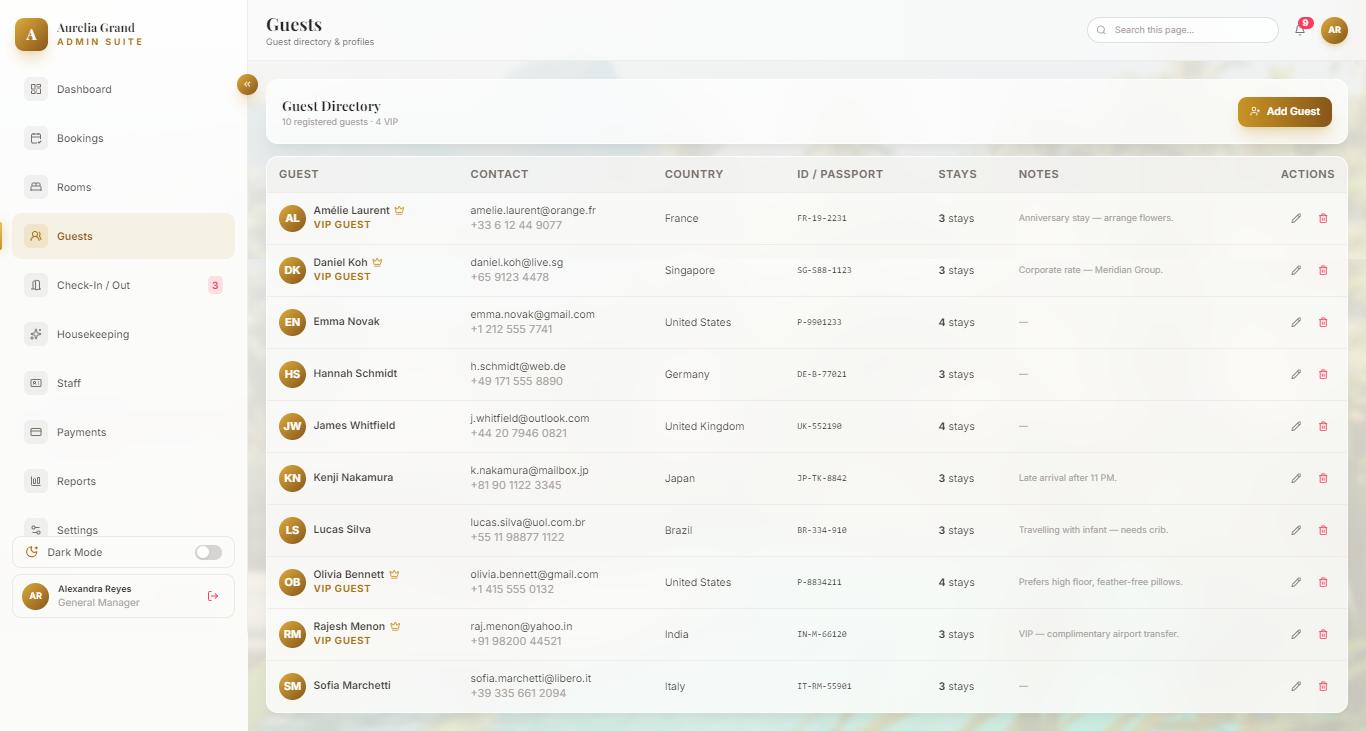The width and height of the screenshot is (1366, 731).
Task: Remove Hannah Schmidt using the trash icon
Action: point(1323,374)
